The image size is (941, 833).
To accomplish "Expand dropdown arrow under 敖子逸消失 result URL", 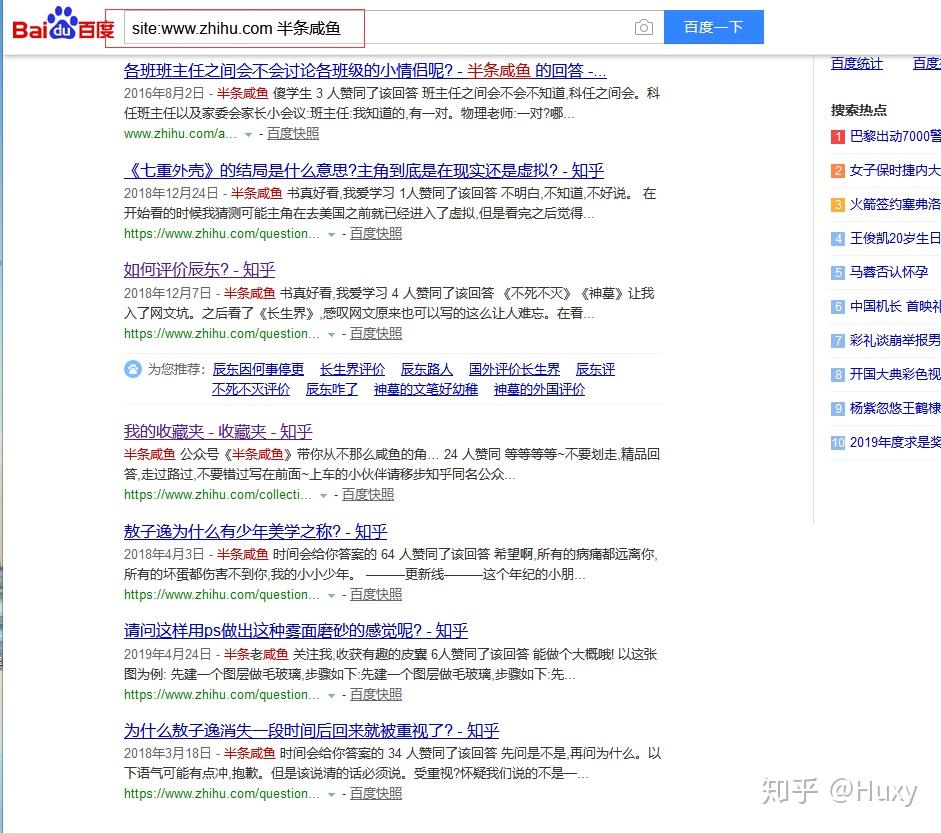I will [x=331, y=795].
